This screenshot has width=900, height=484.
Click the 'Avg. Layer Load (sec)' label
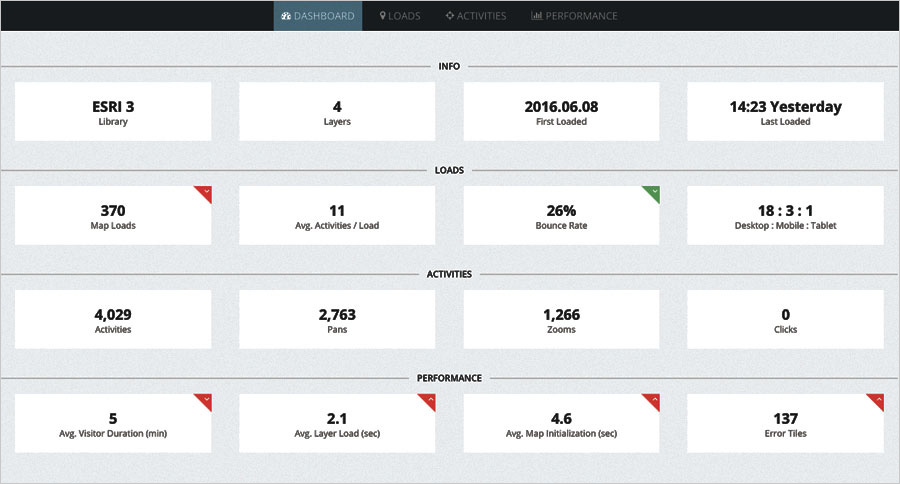pos(337,433)
